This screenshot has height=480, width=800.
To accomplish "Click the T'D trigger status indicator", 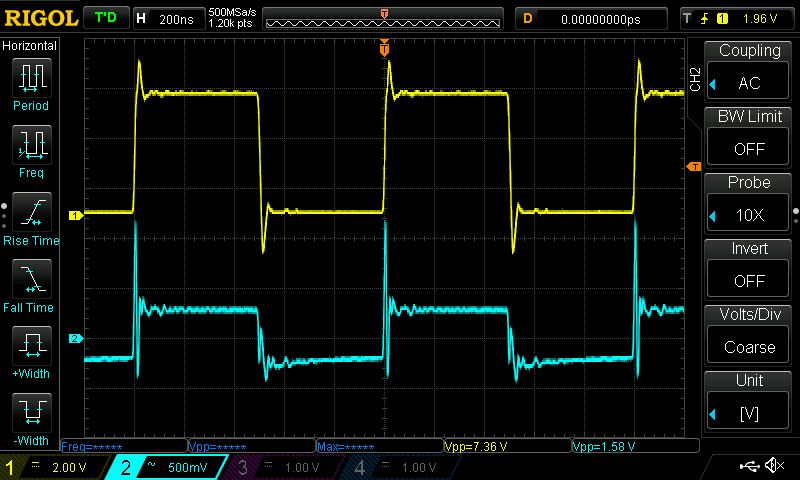I will pos(106,18).
